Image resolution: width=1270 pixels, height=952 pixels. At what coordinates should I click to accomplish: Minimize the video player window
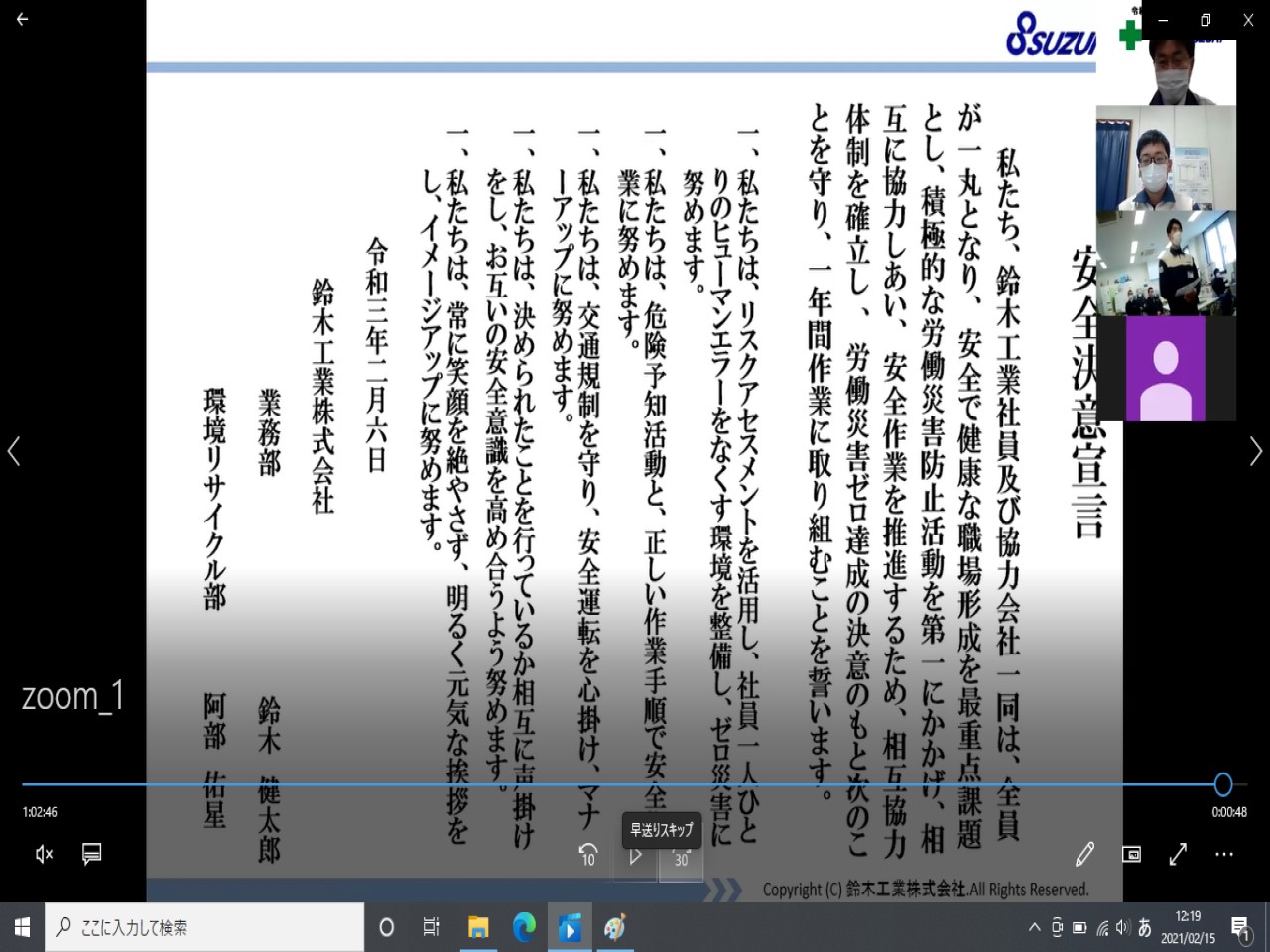tap(1162, 19)
